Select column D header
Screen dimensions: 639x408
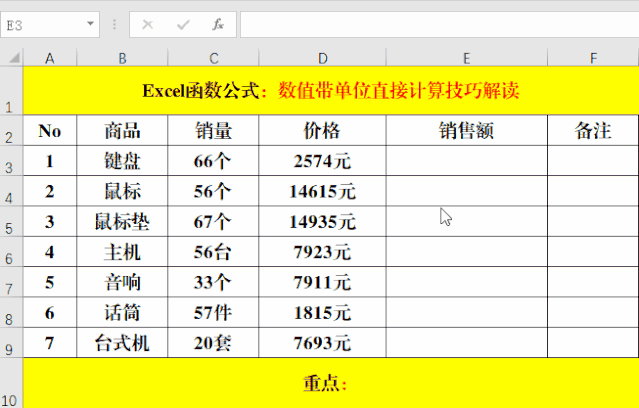click(322, 58)
